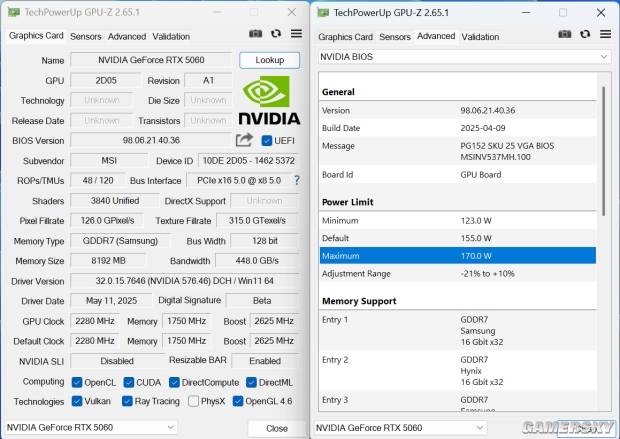Click refresh icon in right GPU-Z window
The width and height of the screenshot is (620, 439).
[x=585, y=34]
